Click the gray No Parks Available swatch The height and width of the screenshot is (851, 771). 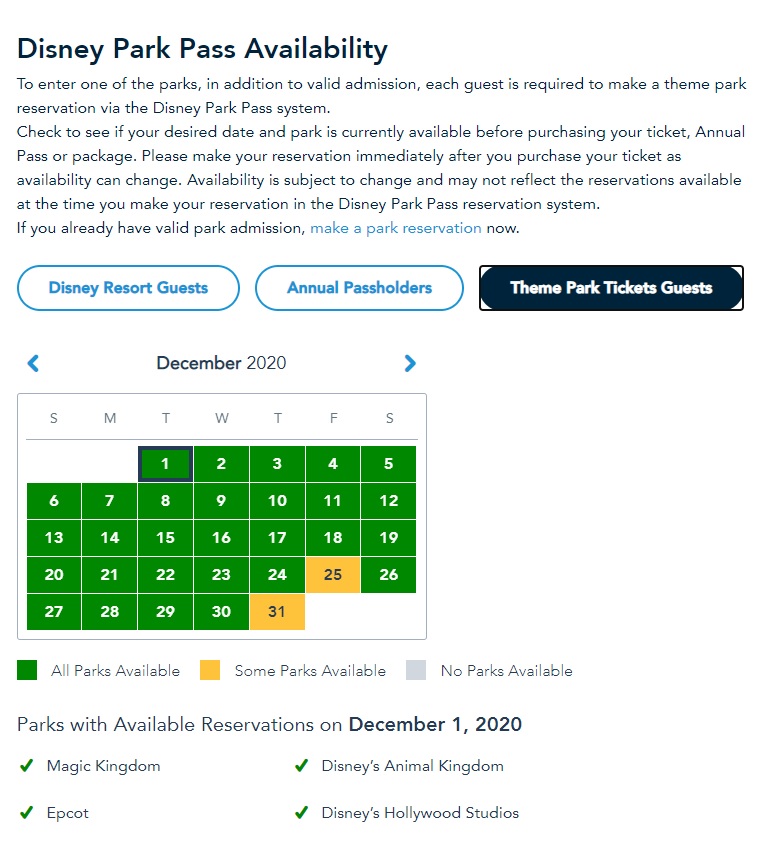pos(416,671)
